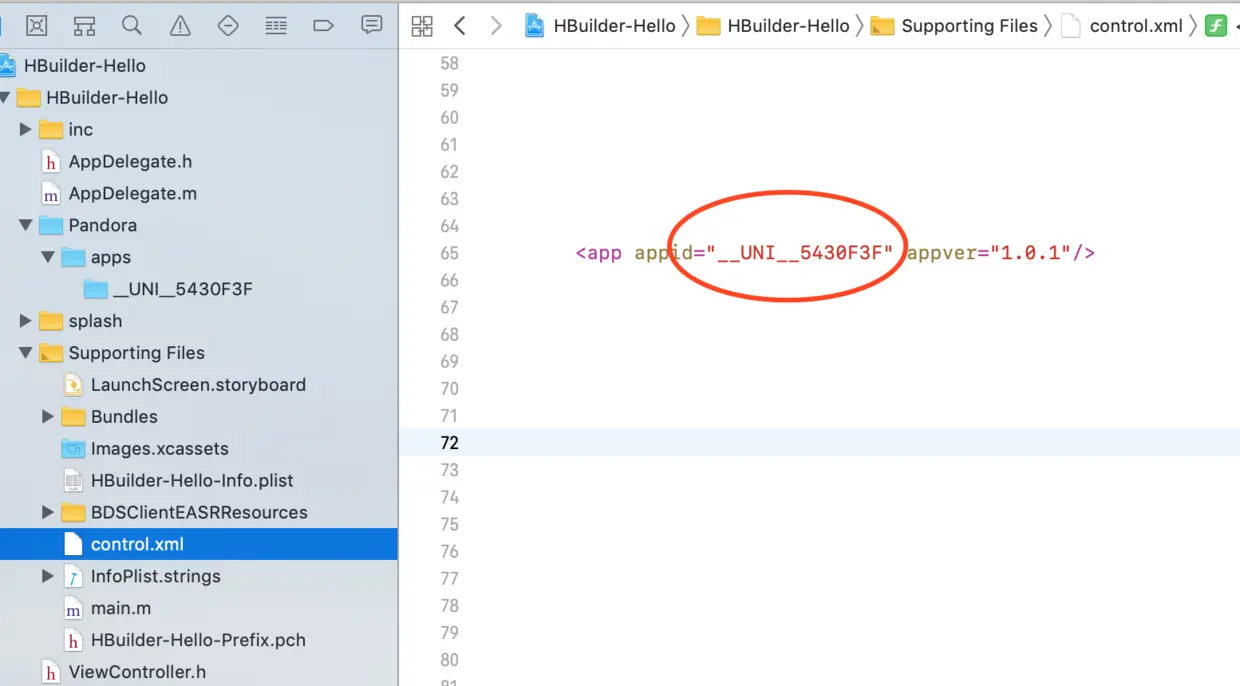Viewport: 1240px width, 686px height.
Task: Open the breakpoint navigator icon
Action: (324, 25)
